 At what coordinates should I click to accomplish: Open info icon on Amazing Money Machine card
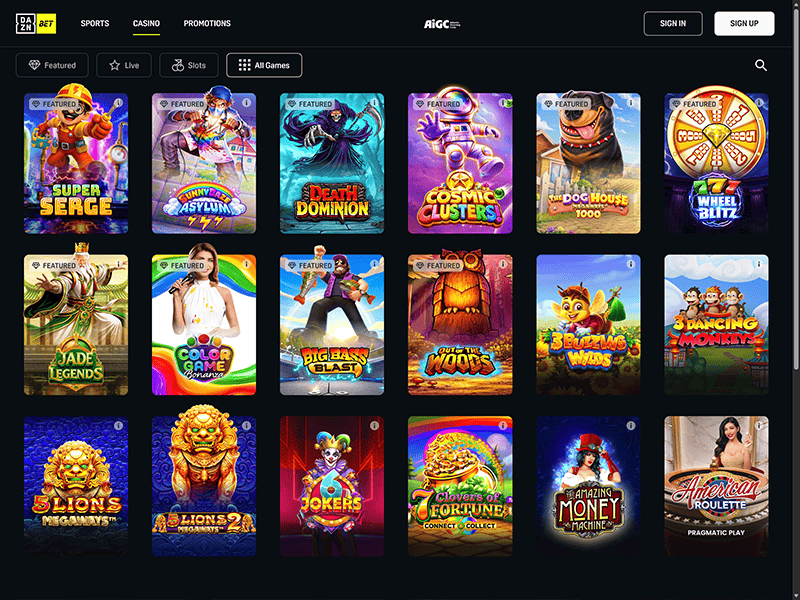pos(631,426)
